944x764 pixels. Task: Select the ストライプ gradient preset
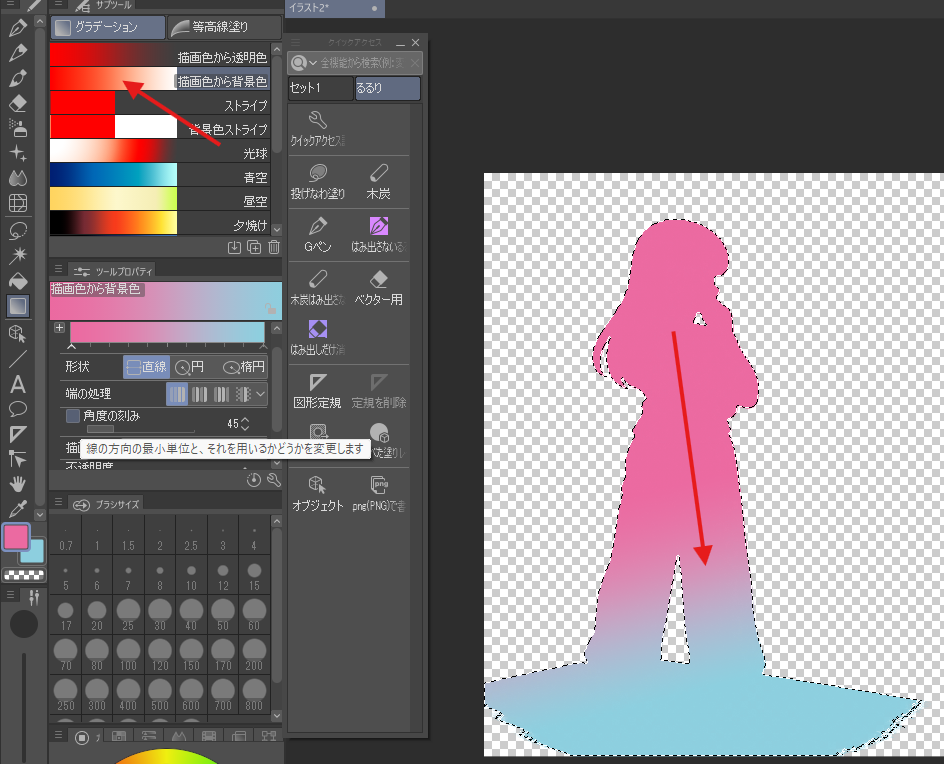click(160, 105)
